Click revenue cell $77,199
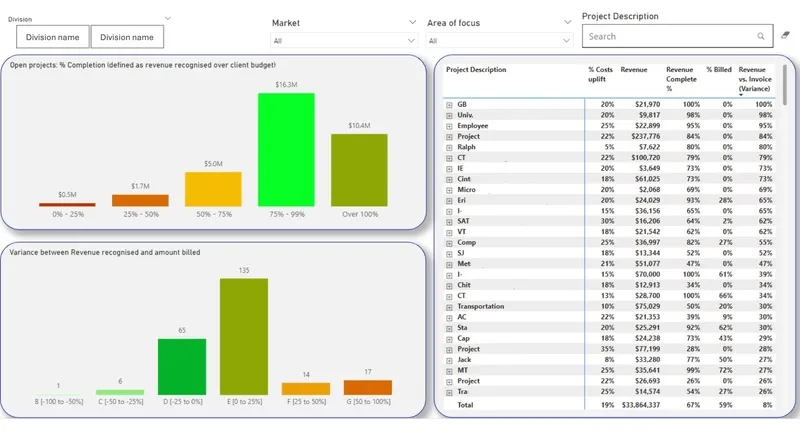Image resolution: width=800 pixels, height=435 pixels. point(647,349)
